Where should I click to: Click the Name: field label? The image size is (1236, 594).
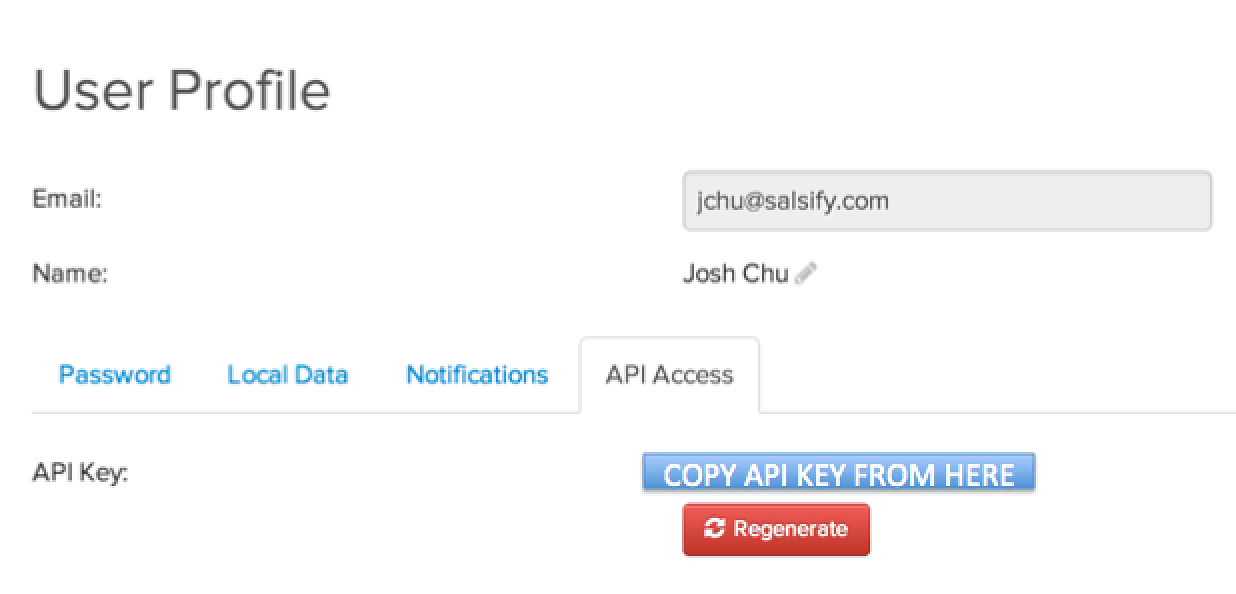coord(70,273)
